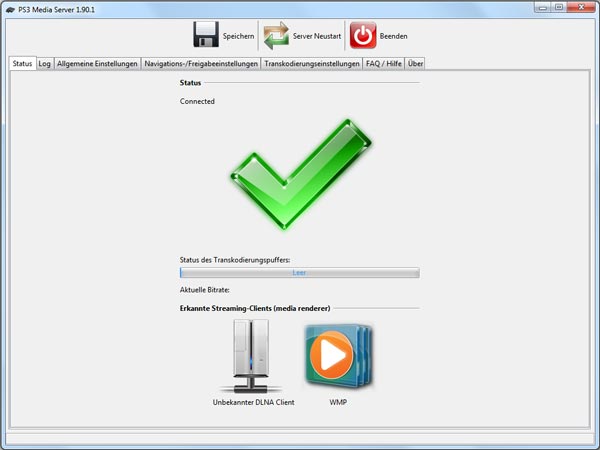Click the WMP caption text
Image resolution: width=600 pixels, height=450 pixels.
pyautogui.click(x=338, y=402)
